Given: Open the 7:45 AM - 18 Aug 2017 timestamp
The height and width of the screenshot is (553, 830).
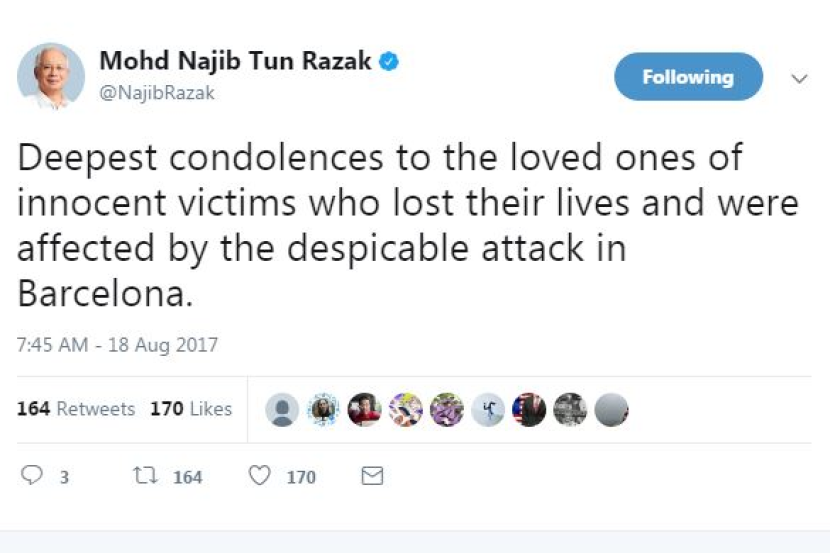Looking at the screenshot, I should (x=117, y=345).
